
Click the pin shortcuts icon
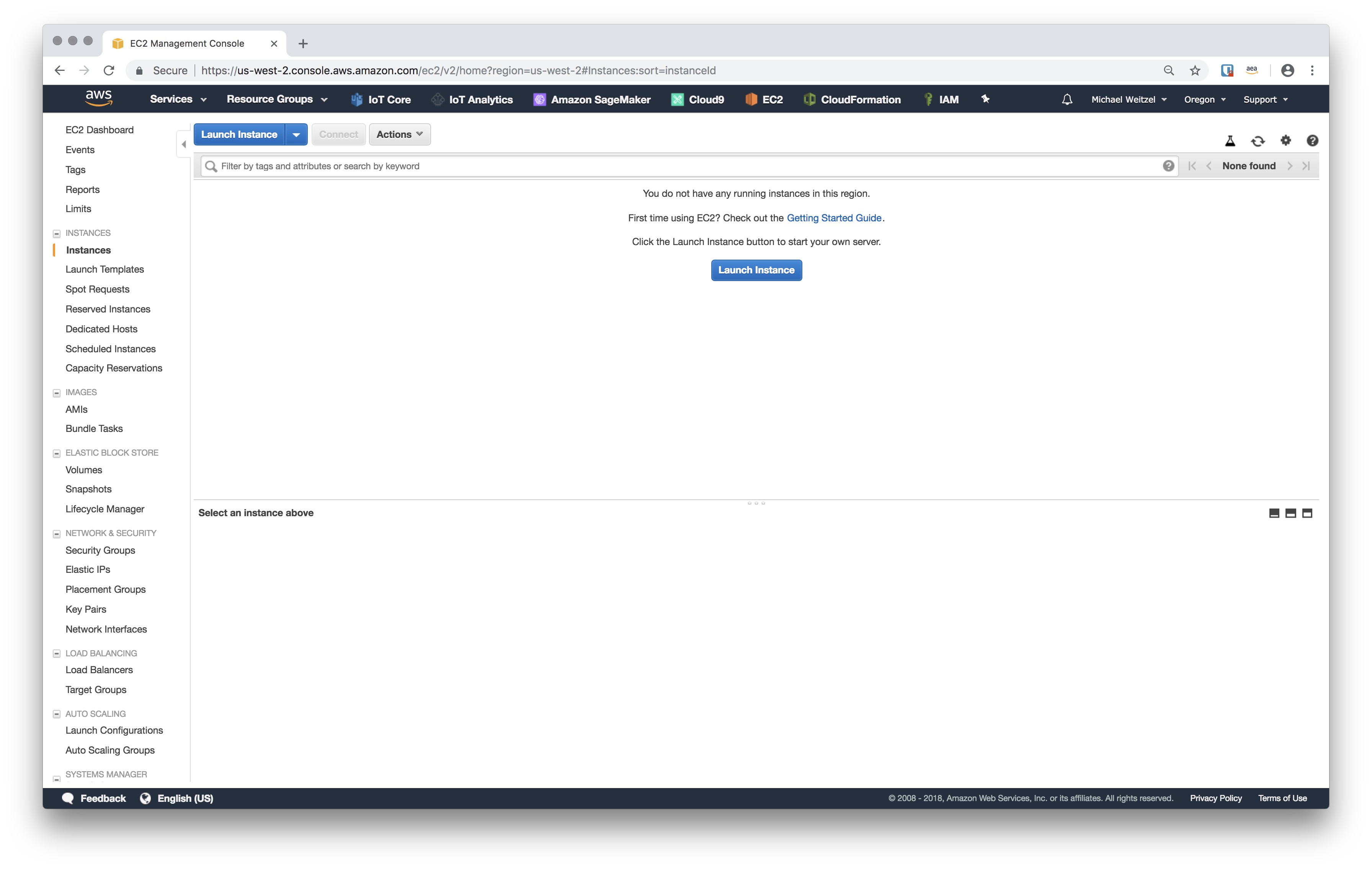985,99
